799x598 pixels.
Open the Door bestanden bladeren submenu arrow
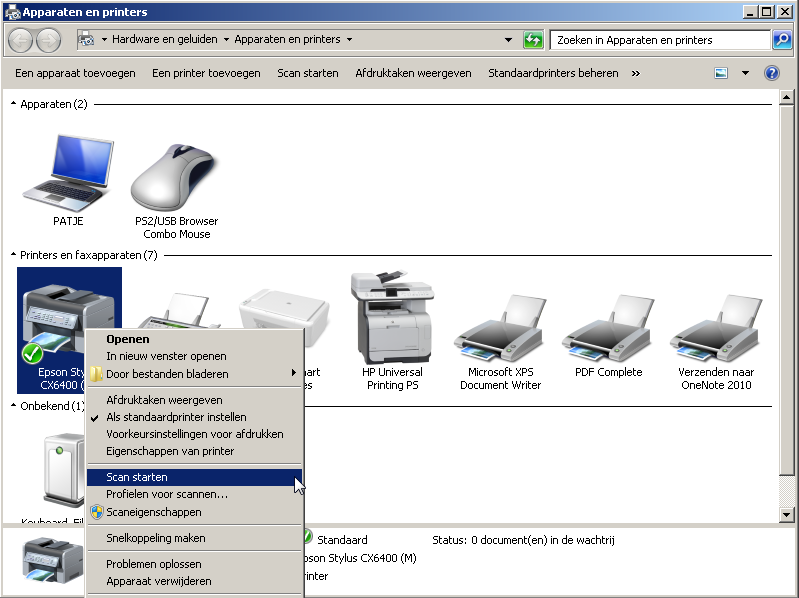[x=294, y=373]
